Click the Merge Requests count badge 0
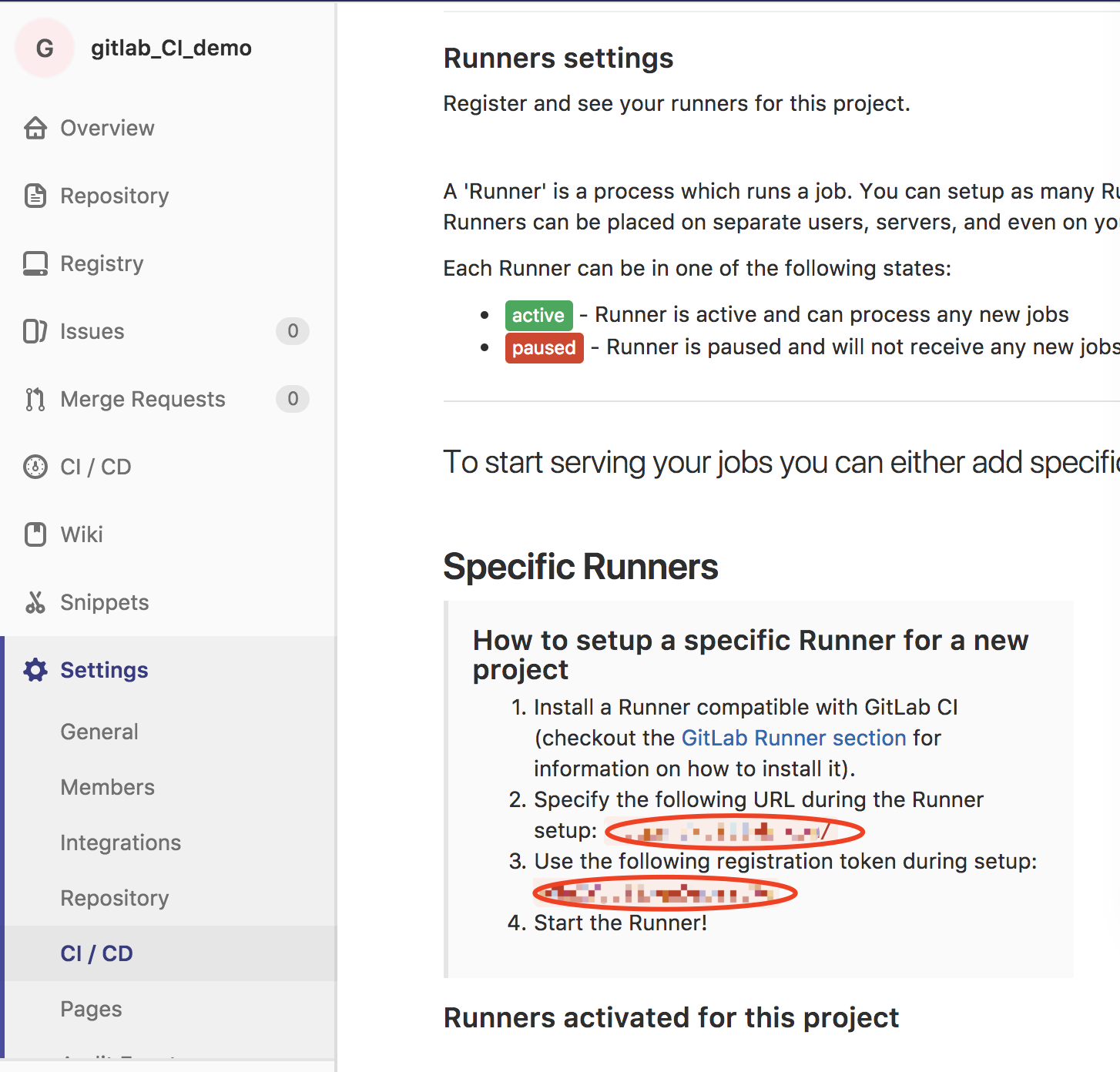This screenshot has width=1120, height=1072. [x=293, y=399]
